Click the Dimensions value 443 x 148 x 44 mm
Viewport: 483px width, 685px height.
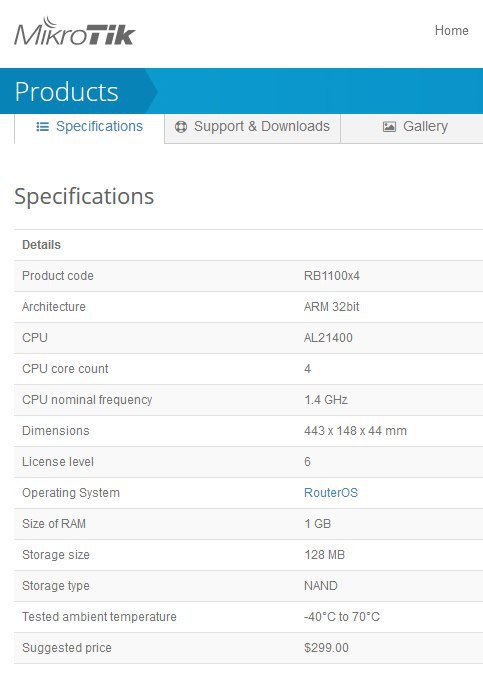click(355, 431)
